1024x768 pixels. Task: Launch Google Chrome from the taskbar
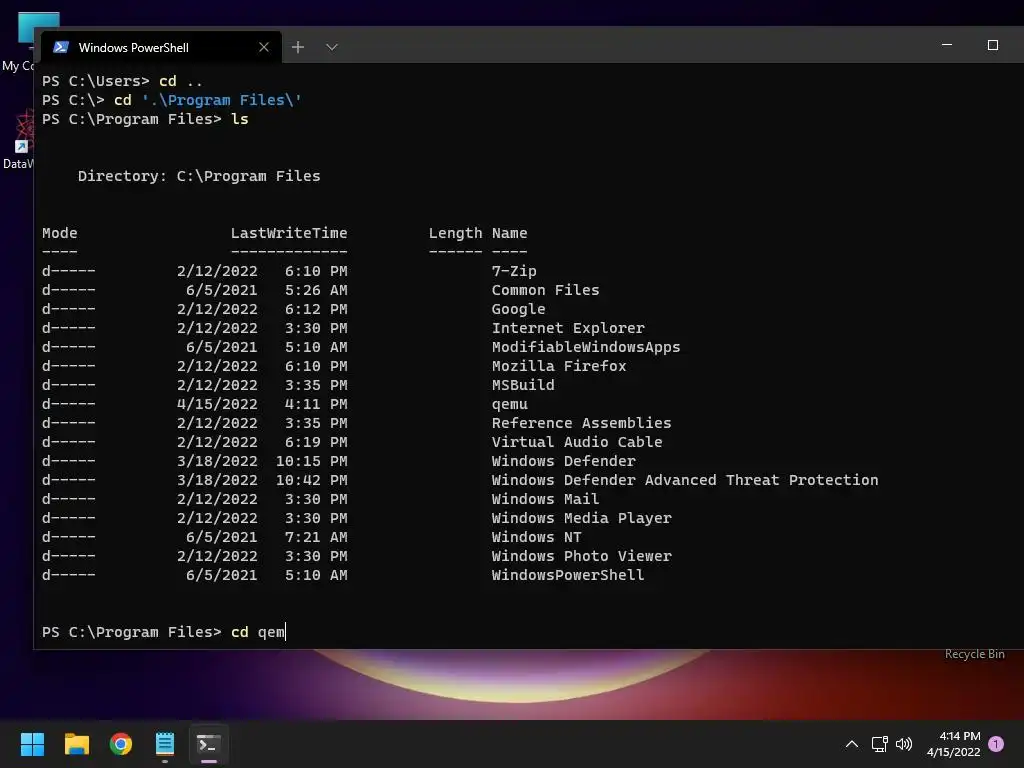coord(121,744)
